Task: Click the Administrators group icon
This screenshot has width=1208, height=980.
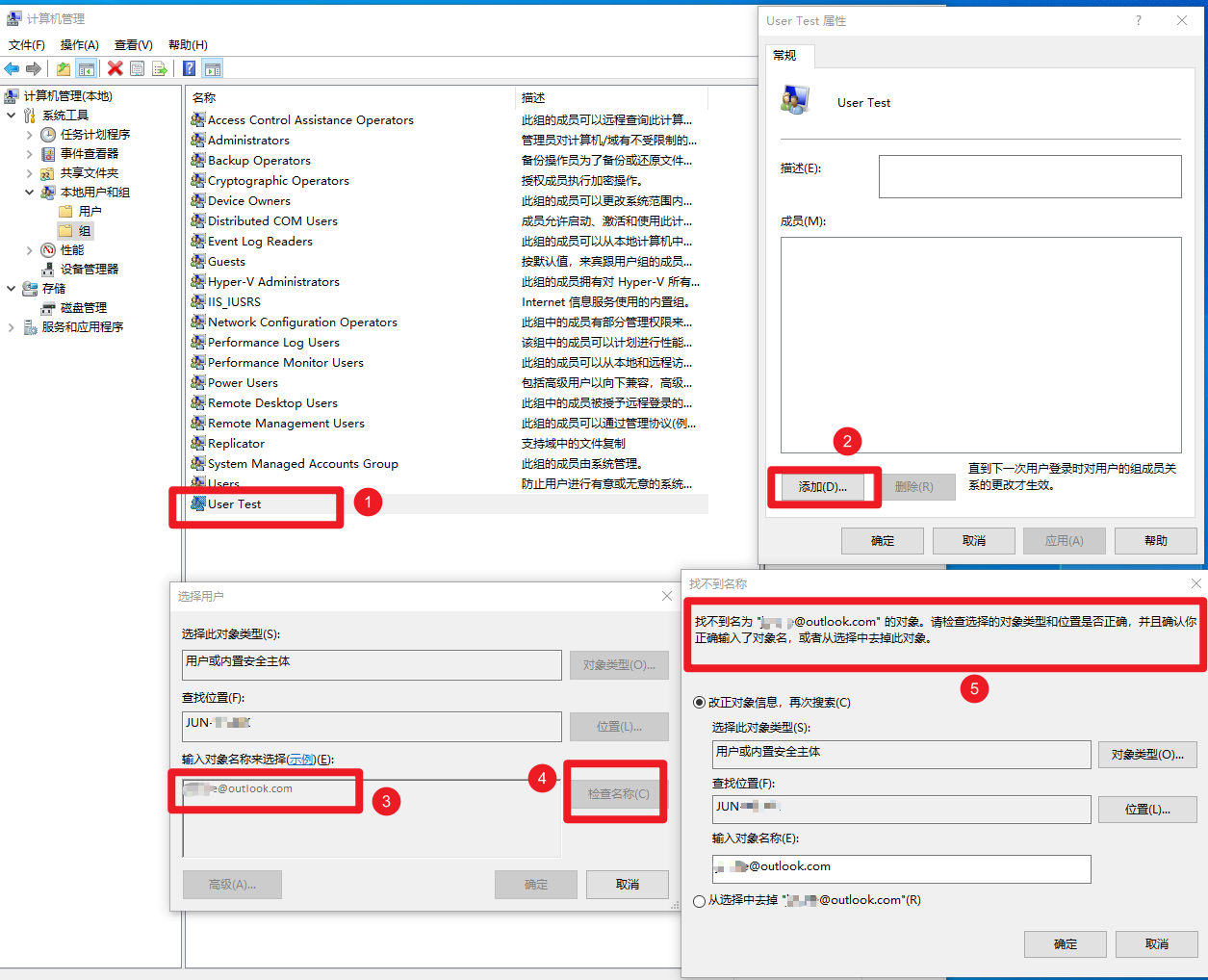Action: coord(198,140)
